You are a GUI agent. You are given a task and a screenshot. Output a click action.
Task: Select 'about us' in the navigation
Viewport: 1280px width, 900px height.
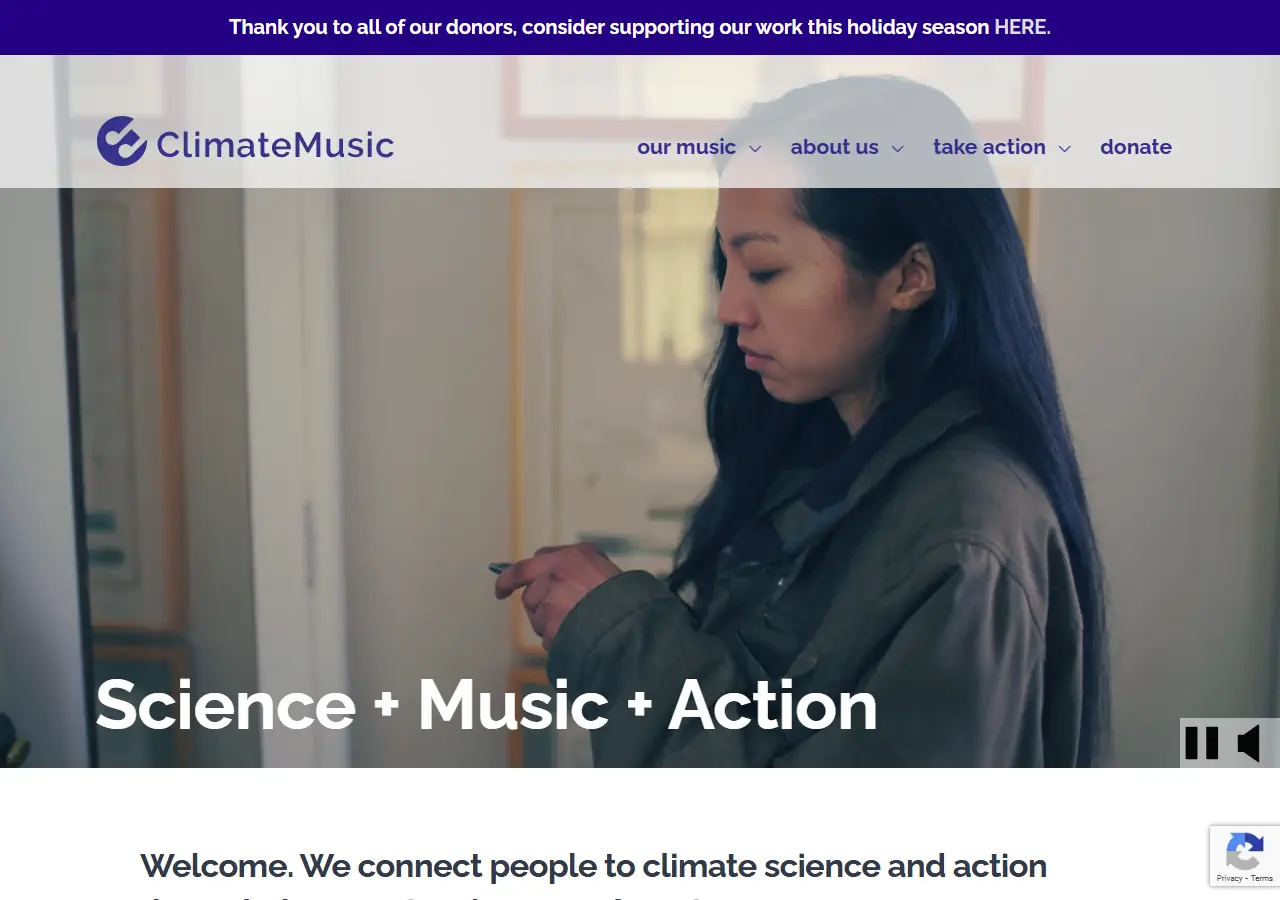[834, 147]
